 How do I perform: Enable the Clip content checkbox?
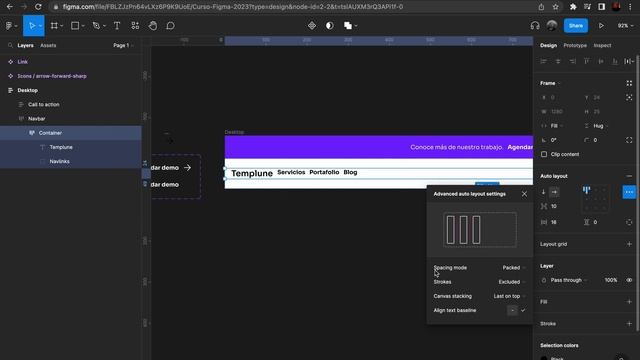coord(544,154)
